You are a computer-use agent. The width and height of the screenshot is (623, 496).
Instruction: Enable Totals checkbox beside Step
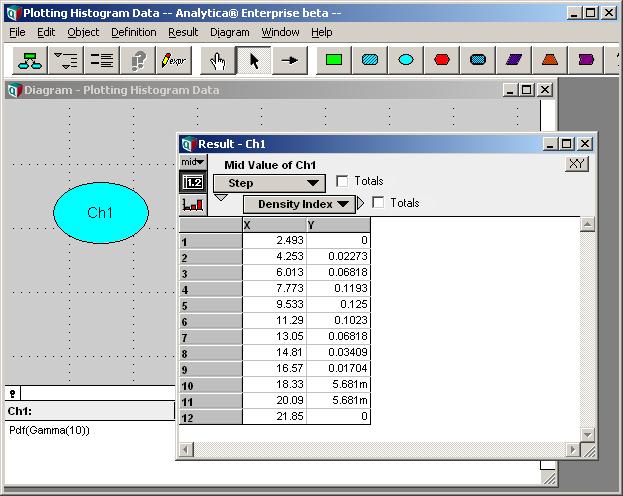click(x=342, y=181)
